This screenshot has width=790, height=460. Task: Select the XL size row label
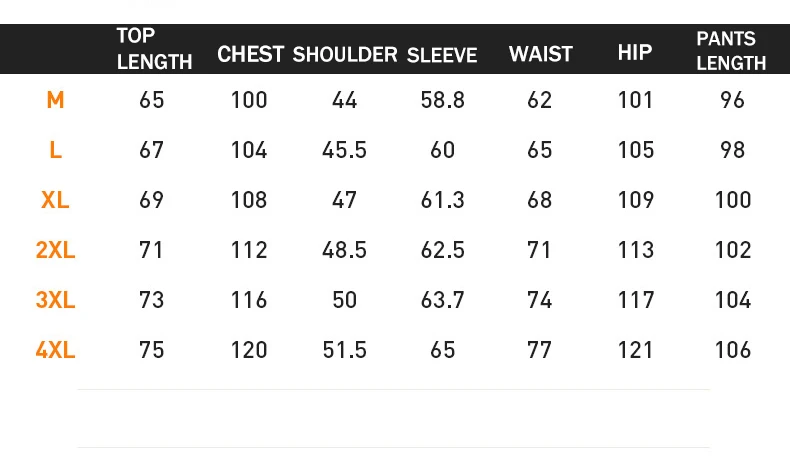(x=55, y=200)
